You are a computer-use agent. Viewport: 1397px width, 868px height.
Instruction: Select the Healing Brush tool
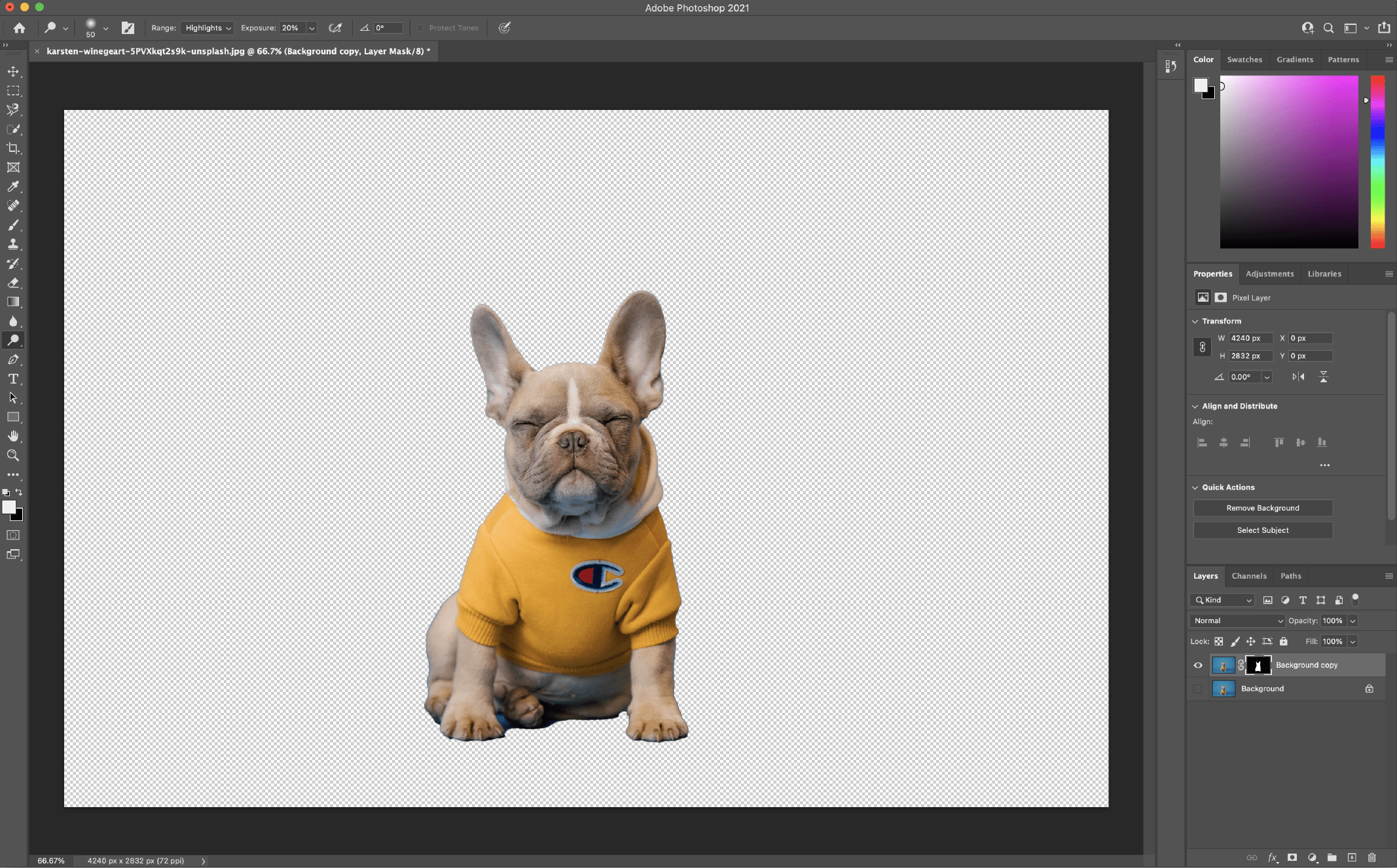(x=13, y=205)
